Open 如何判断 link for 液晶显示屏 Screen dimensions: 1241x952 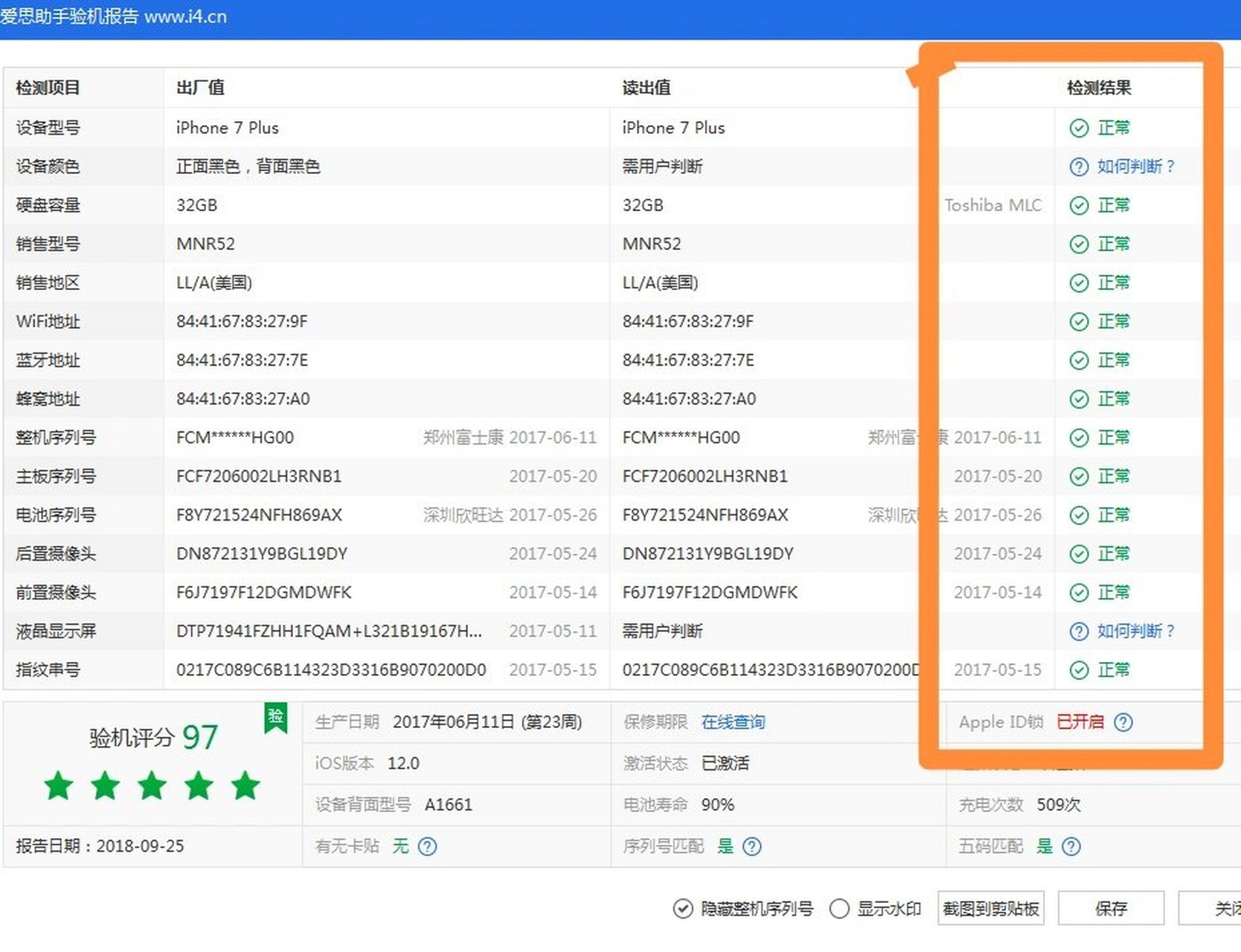click(1136, 631)
